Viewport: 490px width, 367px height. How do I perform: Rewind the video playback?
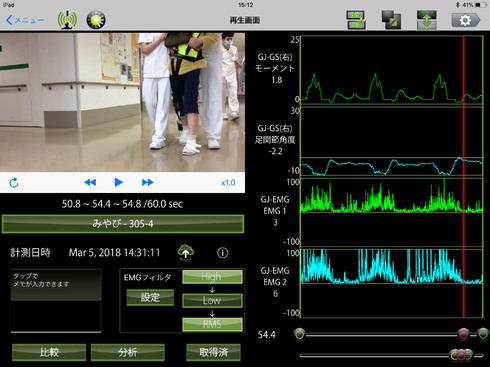tap(90, 182)
